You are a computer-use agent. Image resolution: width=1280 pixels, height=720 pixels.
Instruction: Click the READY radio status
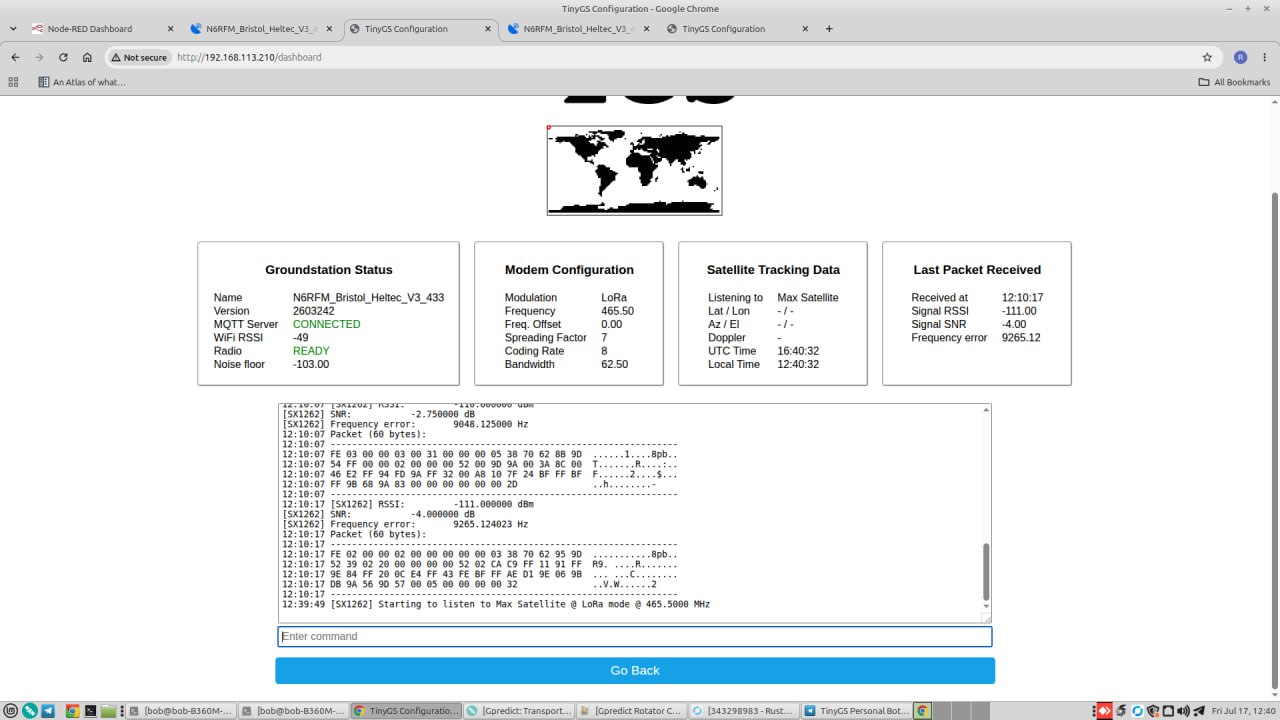311,351
